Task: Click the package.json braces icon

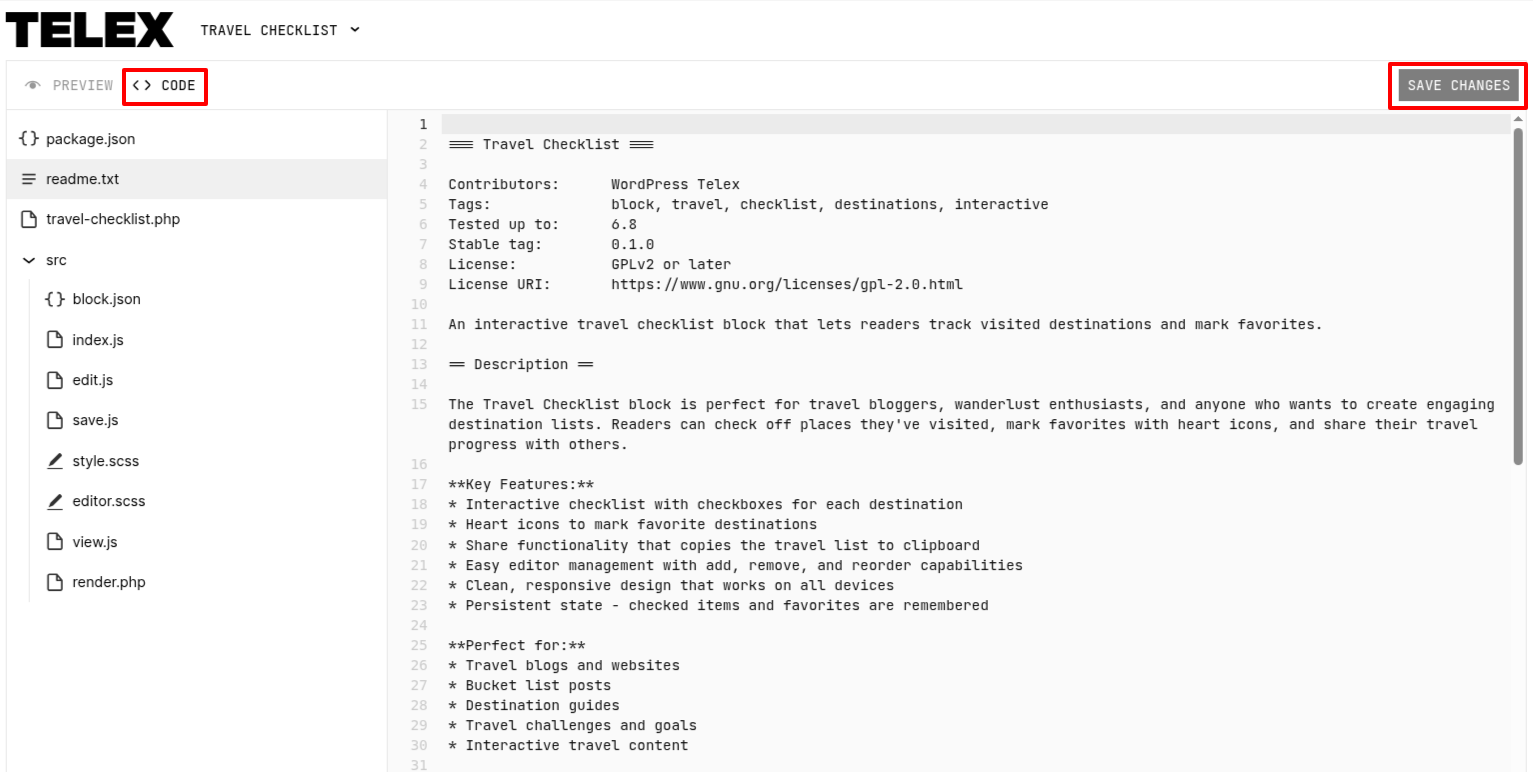Action: [x=29, y=139]
